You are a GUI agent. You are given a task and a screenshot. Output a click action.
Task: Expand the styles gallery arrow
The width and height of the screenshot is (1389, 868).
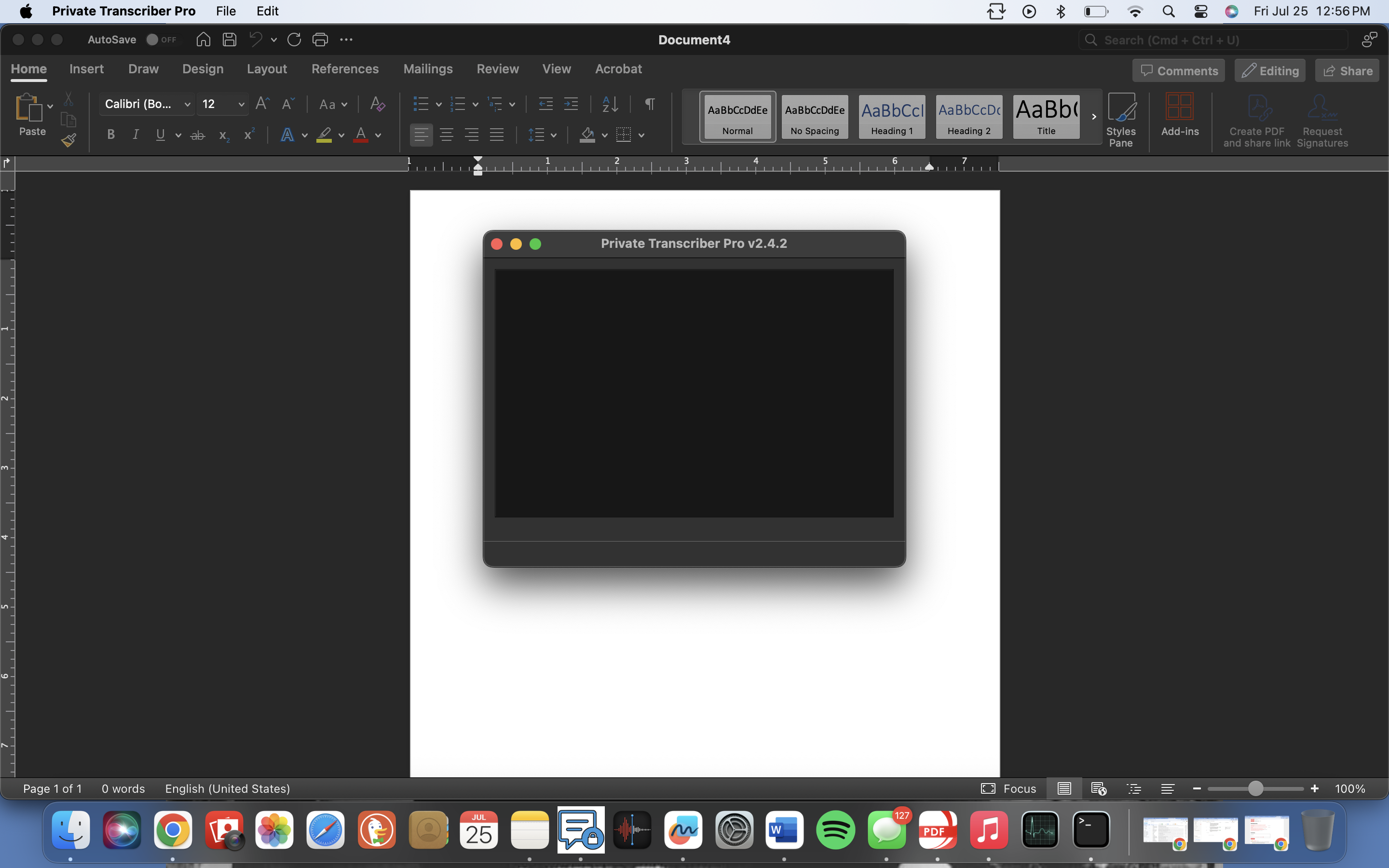1093,117
